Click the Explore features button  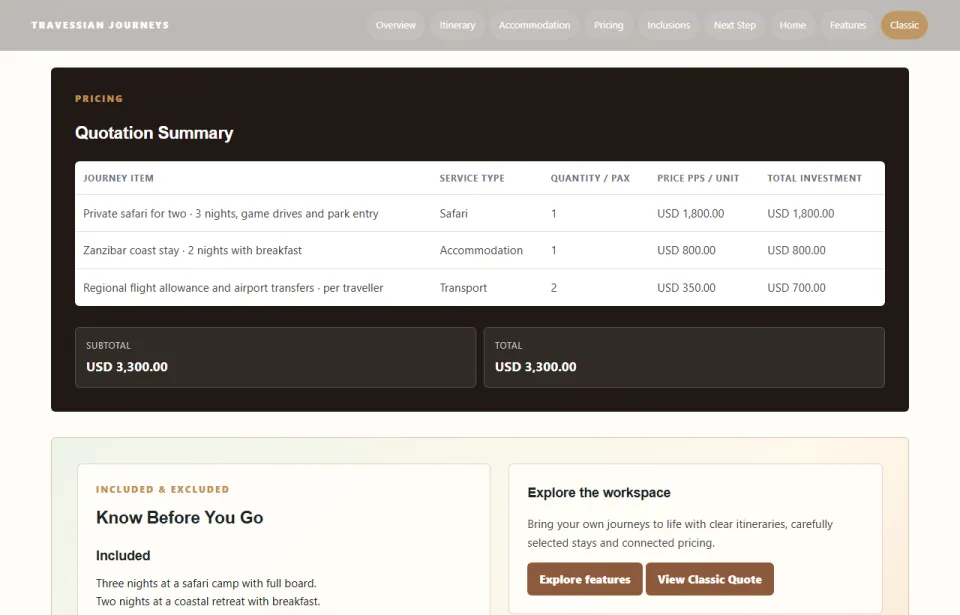point(585,579)
